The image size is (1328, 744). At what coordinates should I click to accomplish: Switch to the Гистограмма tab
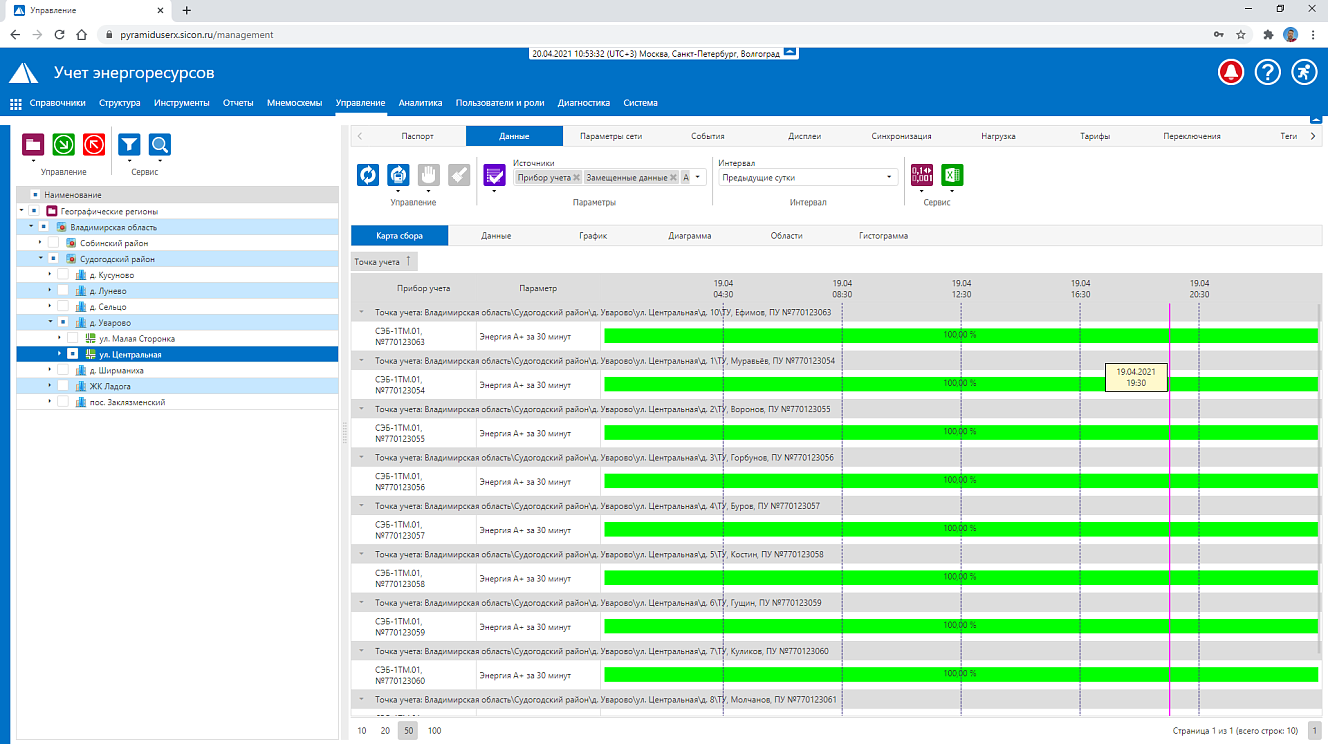[x=883, y=236]
